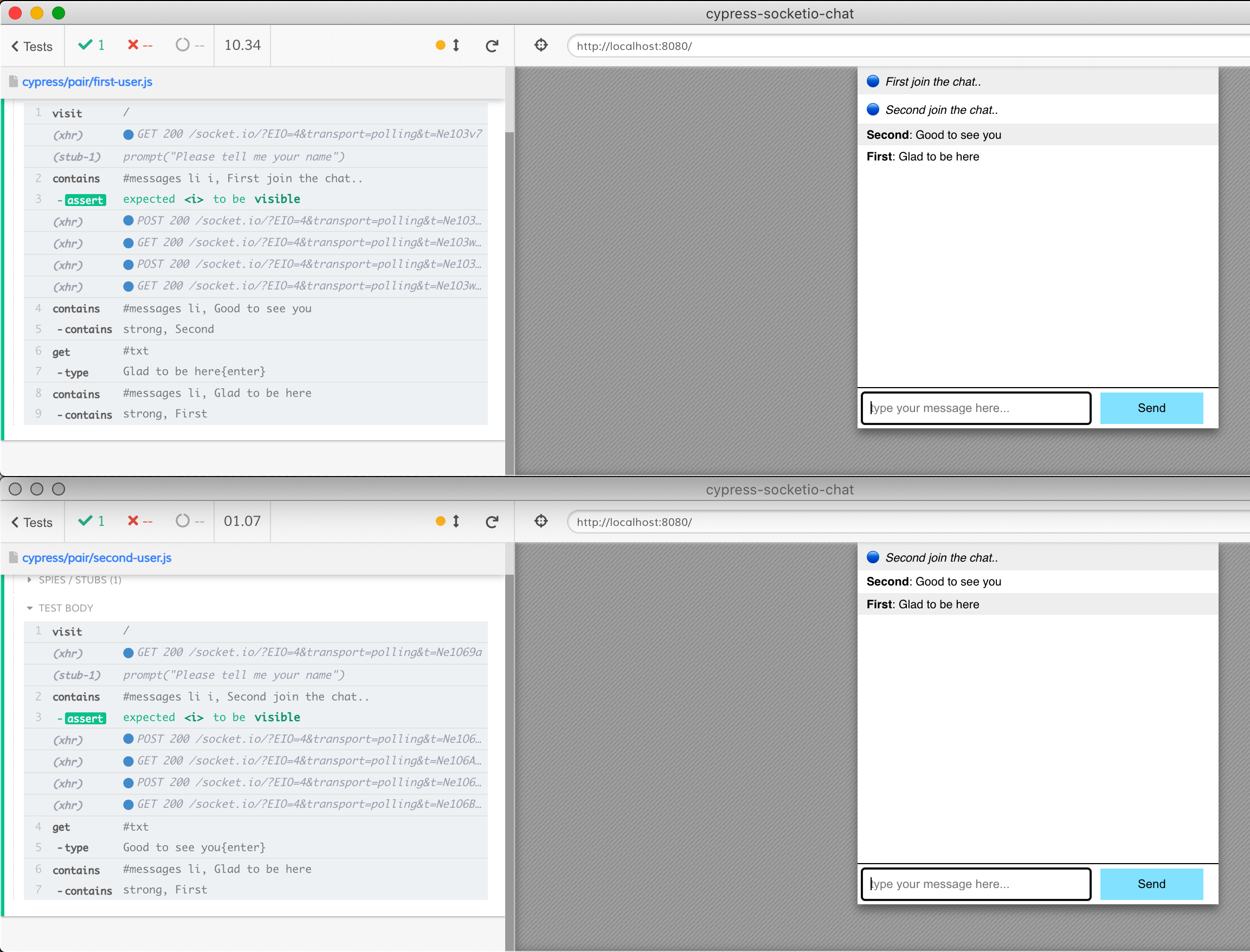
Task: Select get #txt in first-user log
Action: click(x=255, y=351)
